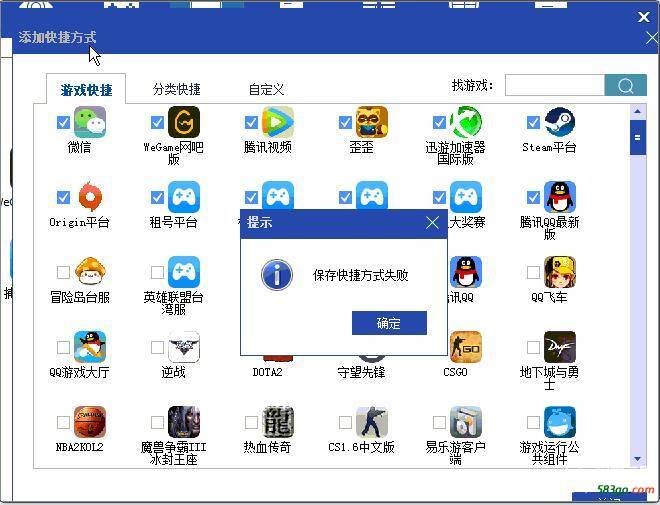Screen dimensions: 660x505
Task: Click the WeChat (微信) app icon
Action: 90,122
